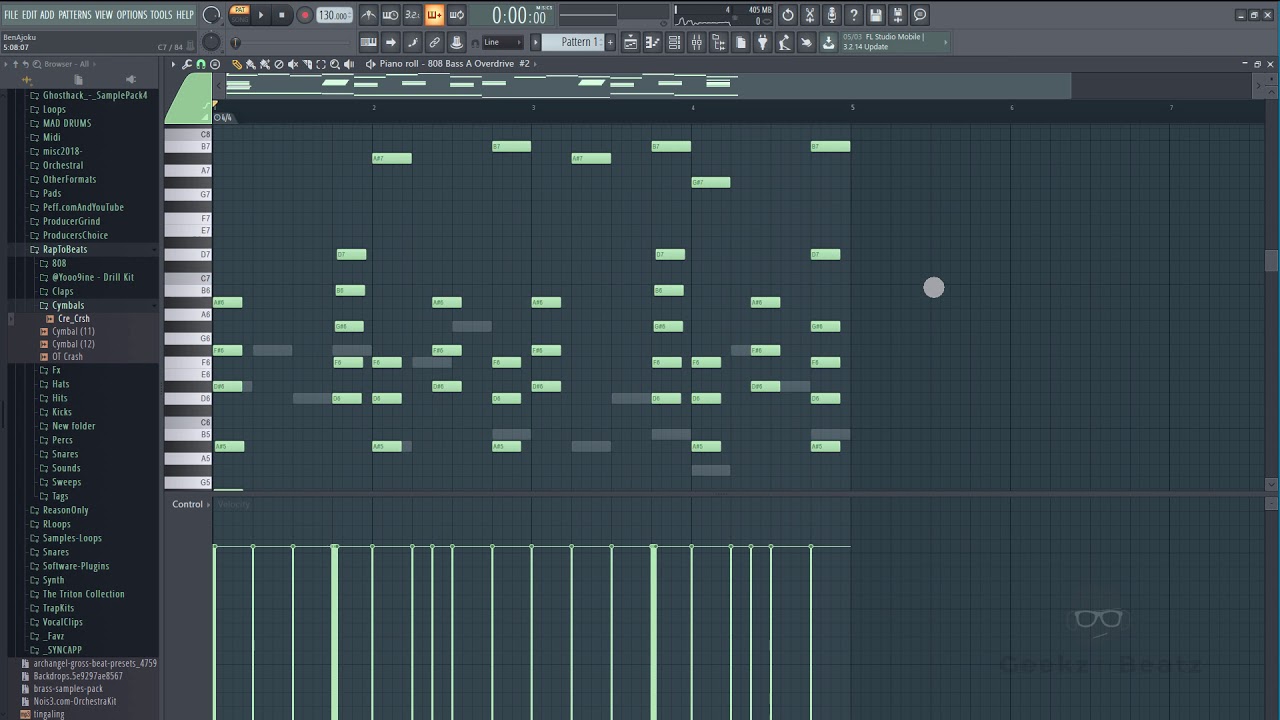Screen dimensions: 1280x720
Task: Click the microphone recording icon
Action: pyautogui.click(x=832, y=15)
